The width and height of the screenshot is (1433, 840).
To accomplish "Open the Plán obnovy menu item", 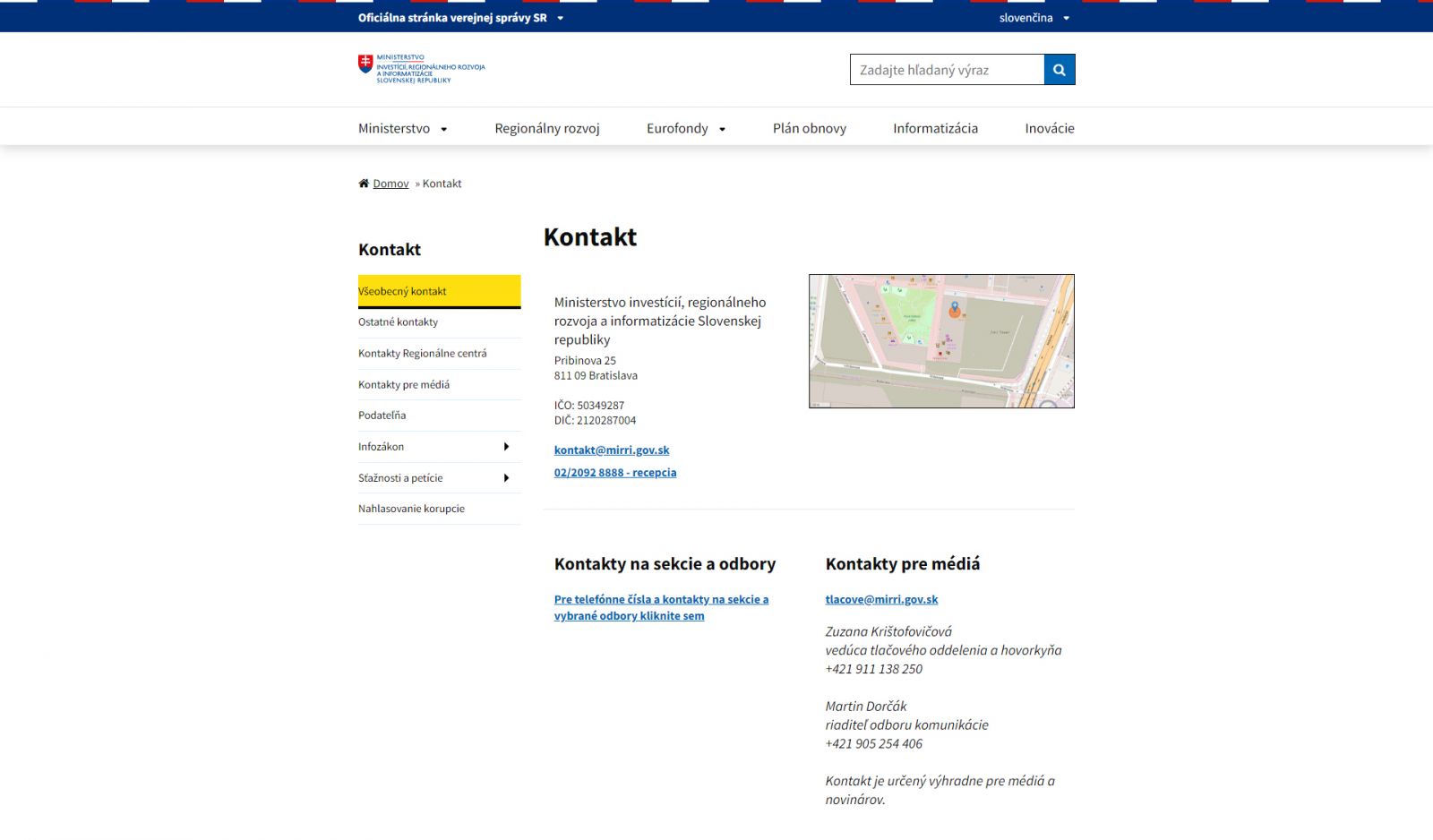I will tap(809, 128).
